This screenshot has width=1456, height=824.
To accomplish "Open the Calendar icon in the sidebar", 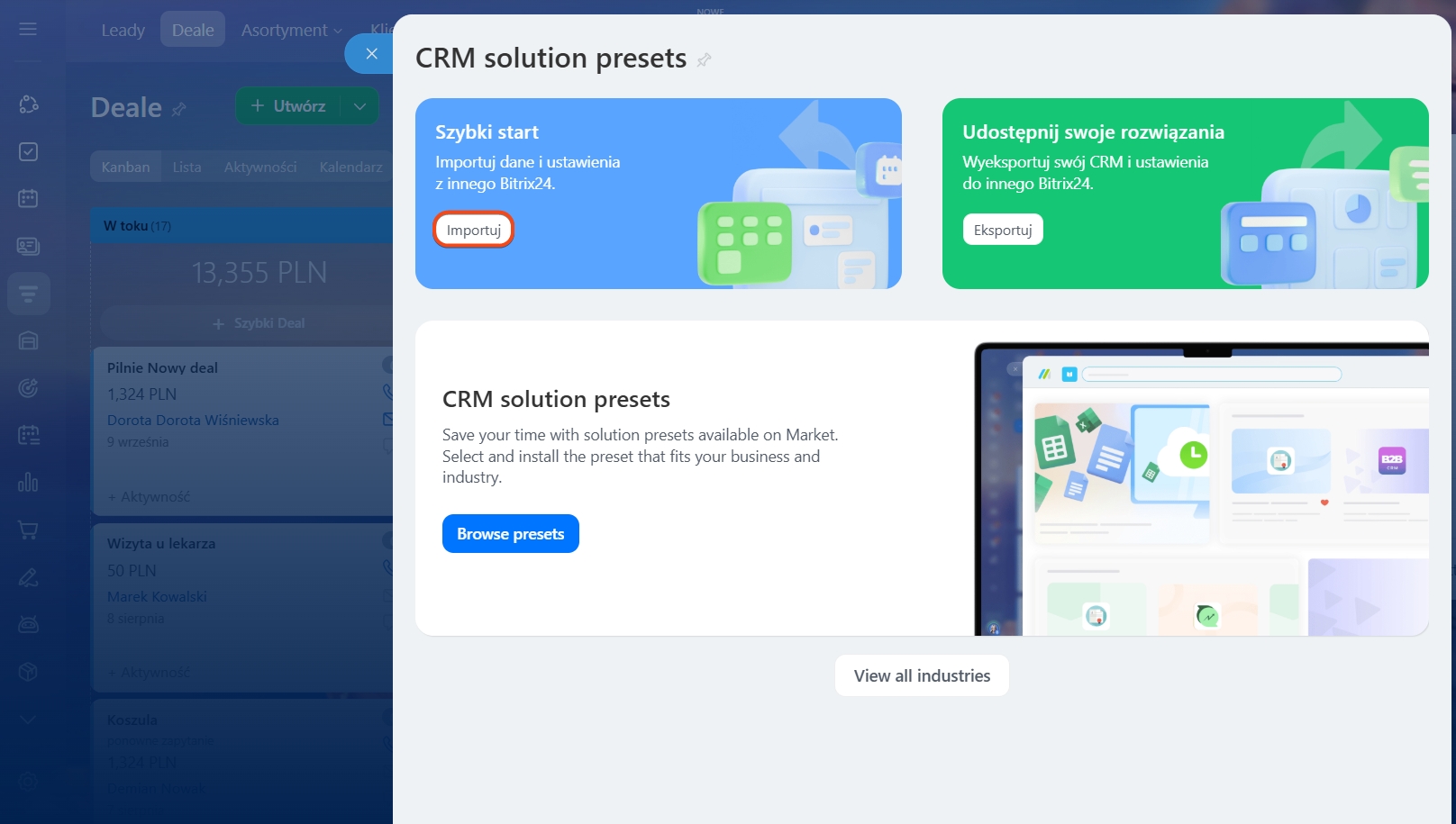I will point(28,198).
